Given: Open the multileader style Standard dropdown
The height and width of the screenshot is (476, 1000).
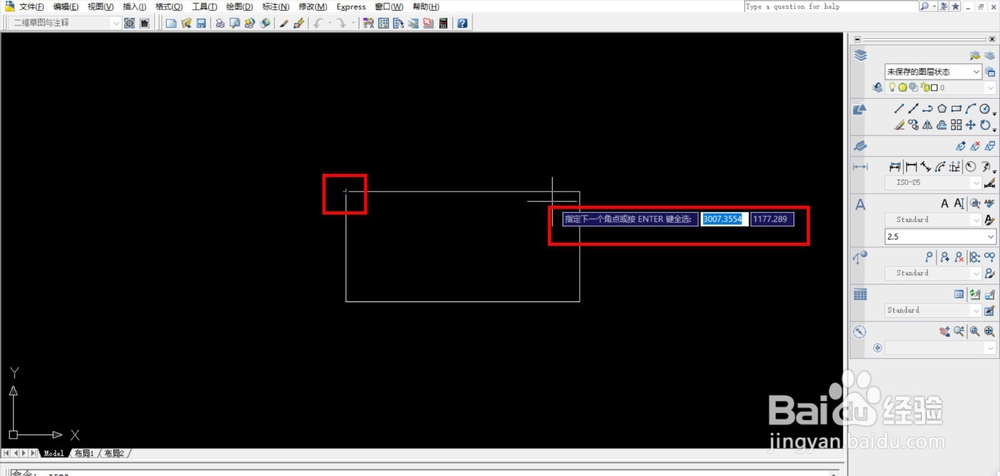Looking at the screenshot, I should point(934,273).
